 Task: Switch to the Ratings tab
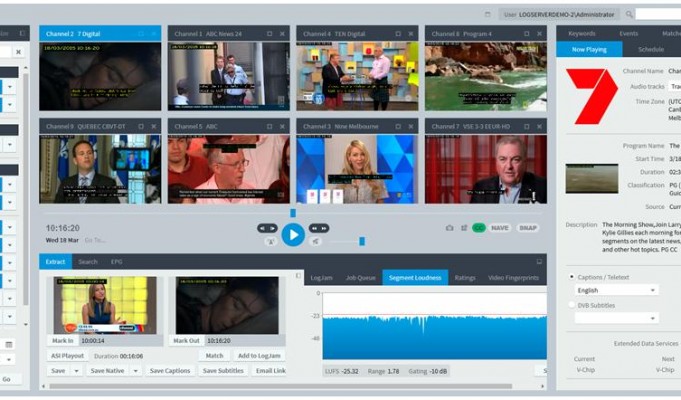point(465,278)
